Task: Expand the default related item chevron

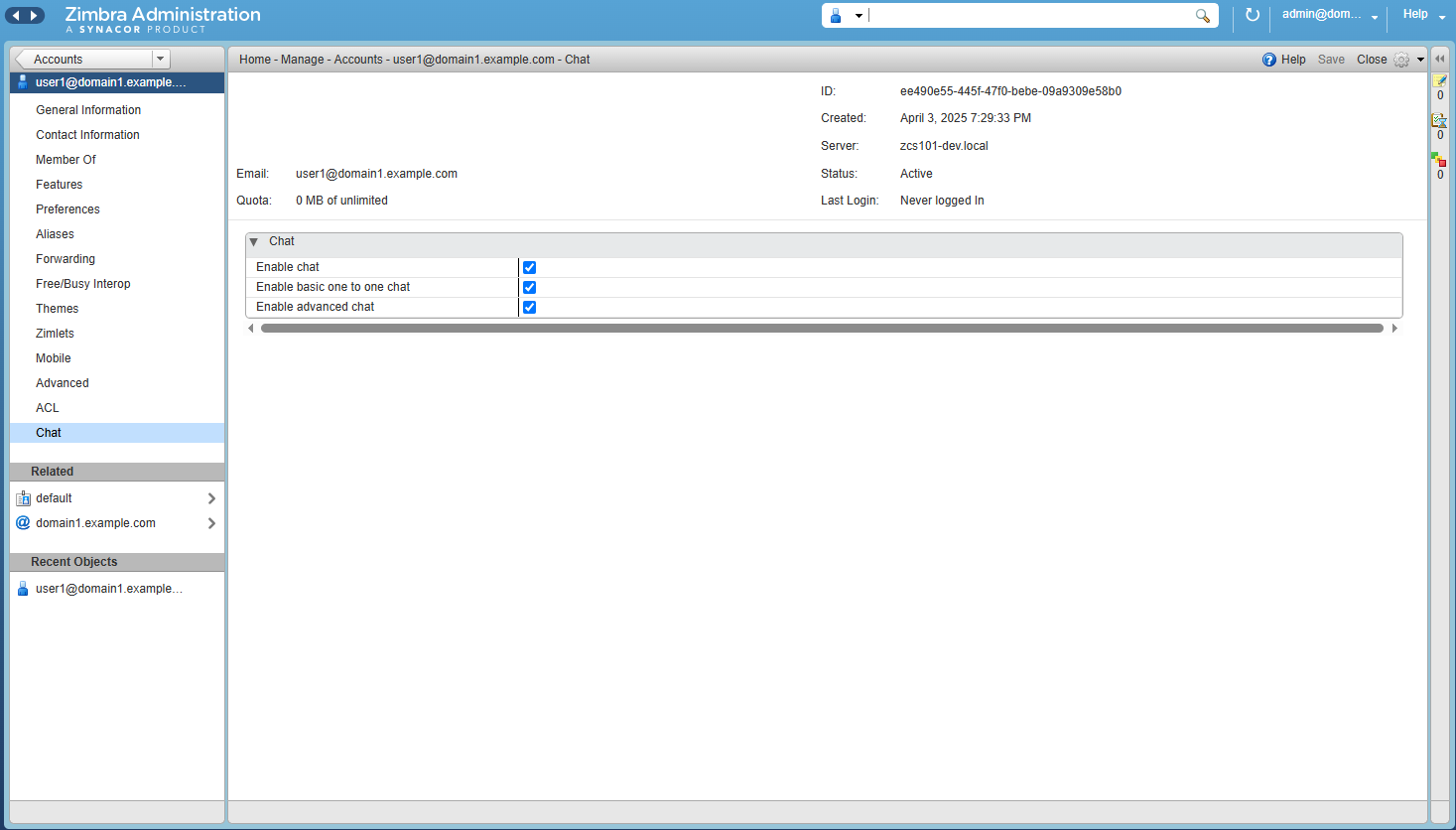Action: [211, 498]
